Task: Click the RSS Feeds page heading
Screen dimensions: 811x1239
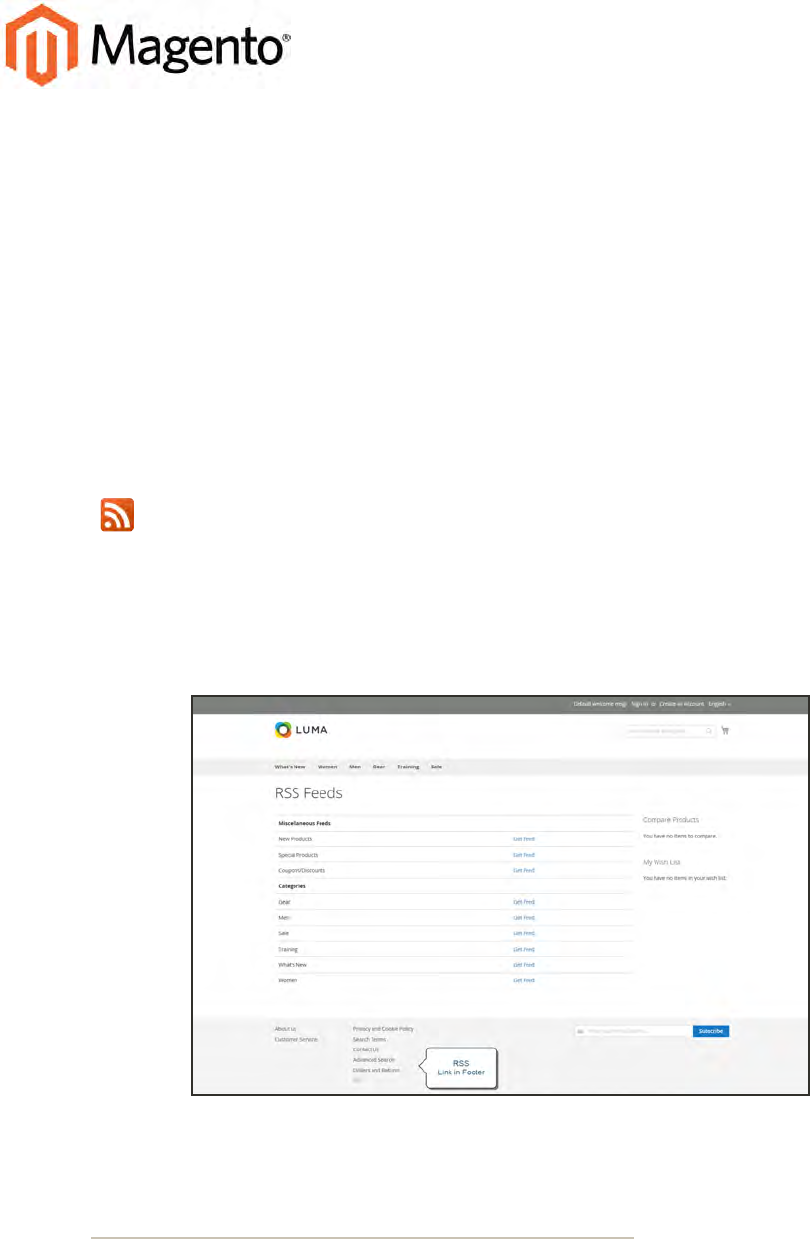Action: [309, 793]
